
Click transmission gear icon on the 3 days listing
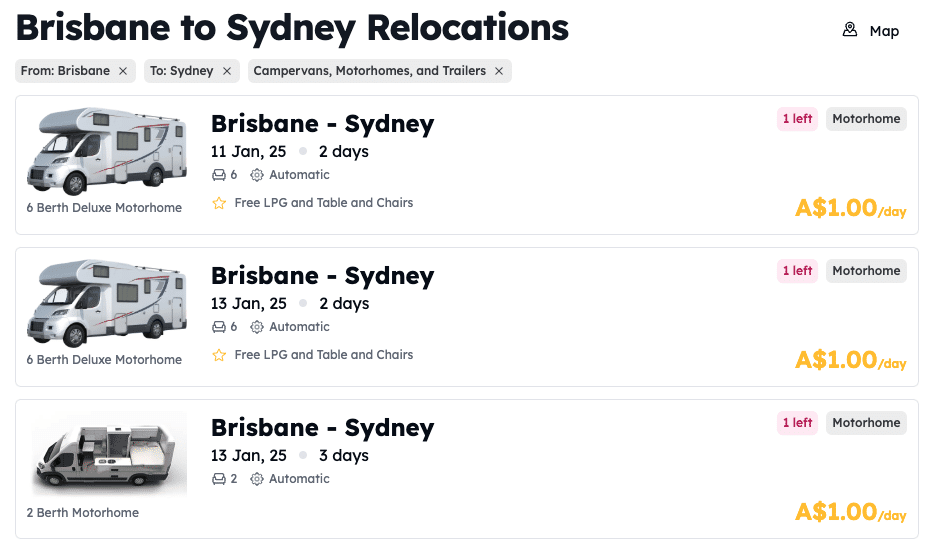(257, 479)
